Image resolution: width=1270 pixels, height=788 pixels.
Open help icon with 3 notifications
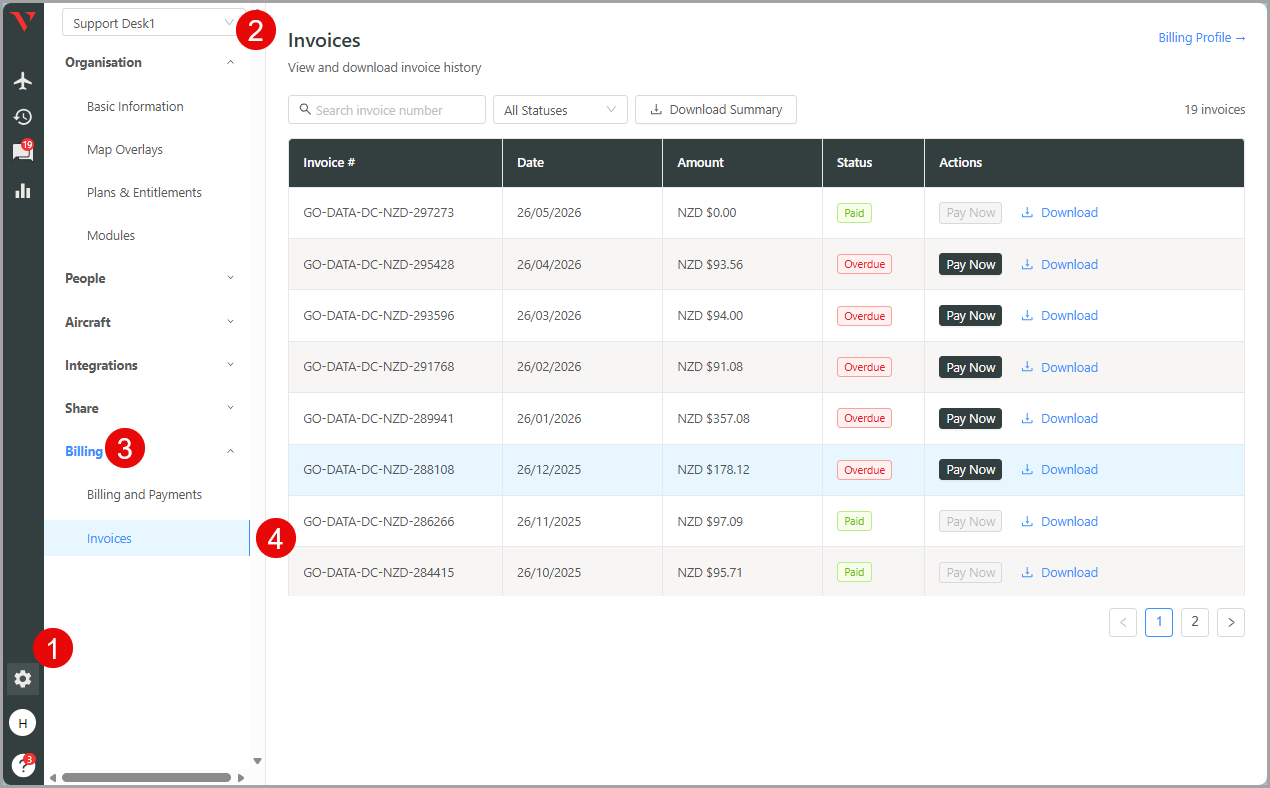click(22, 766)
